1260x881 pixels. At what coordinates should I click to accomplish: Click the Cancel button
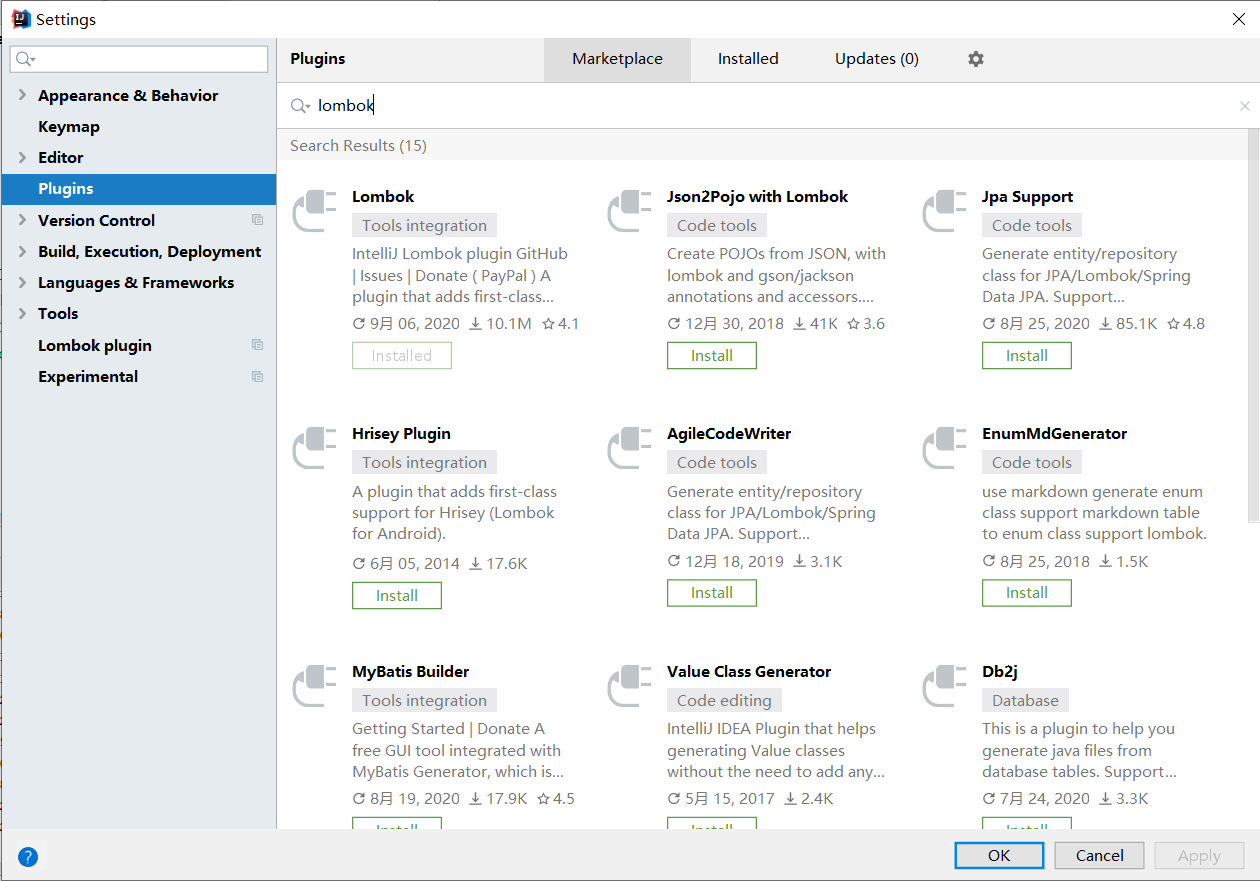[x=1100, y=855]
